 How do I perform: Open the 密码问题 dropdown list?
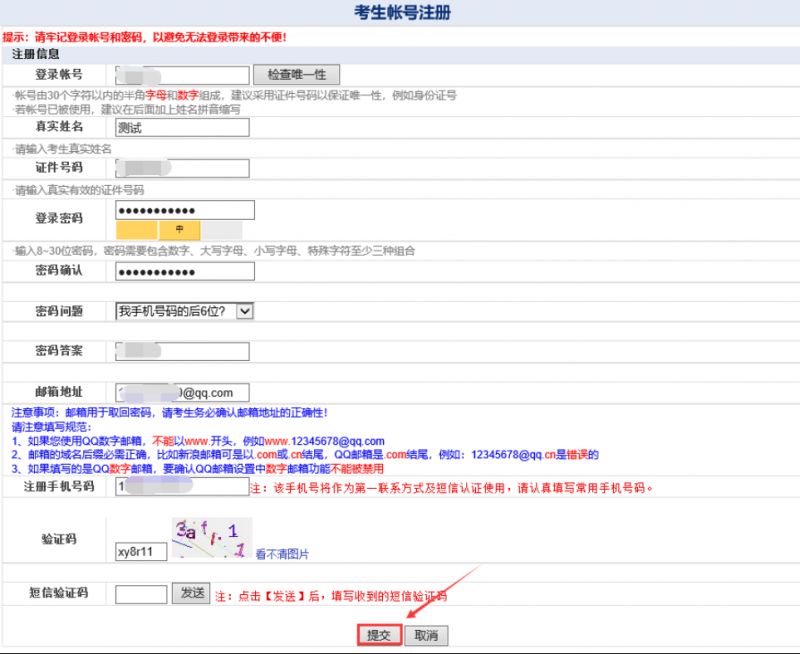(x=184, y=311)
